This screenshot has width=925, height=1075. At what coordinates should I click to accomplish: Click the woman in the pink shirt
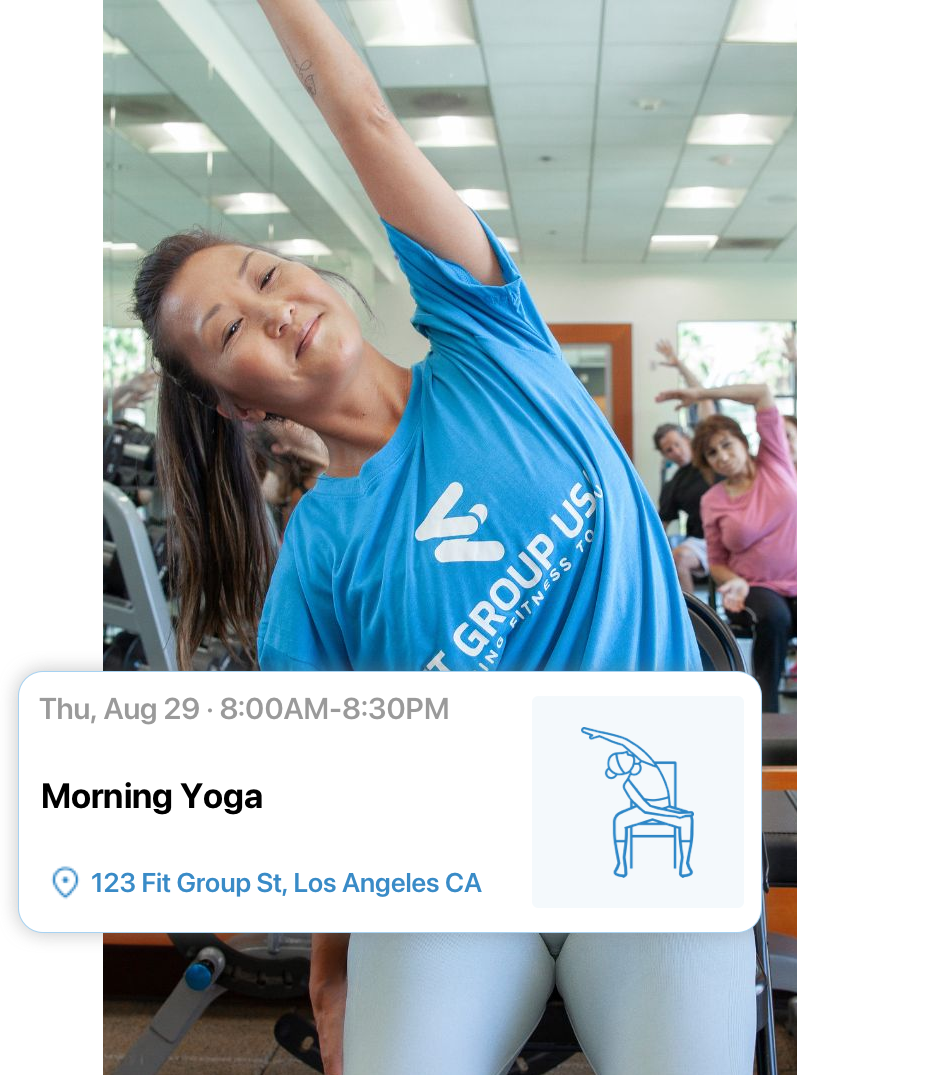tap(747, 521)
